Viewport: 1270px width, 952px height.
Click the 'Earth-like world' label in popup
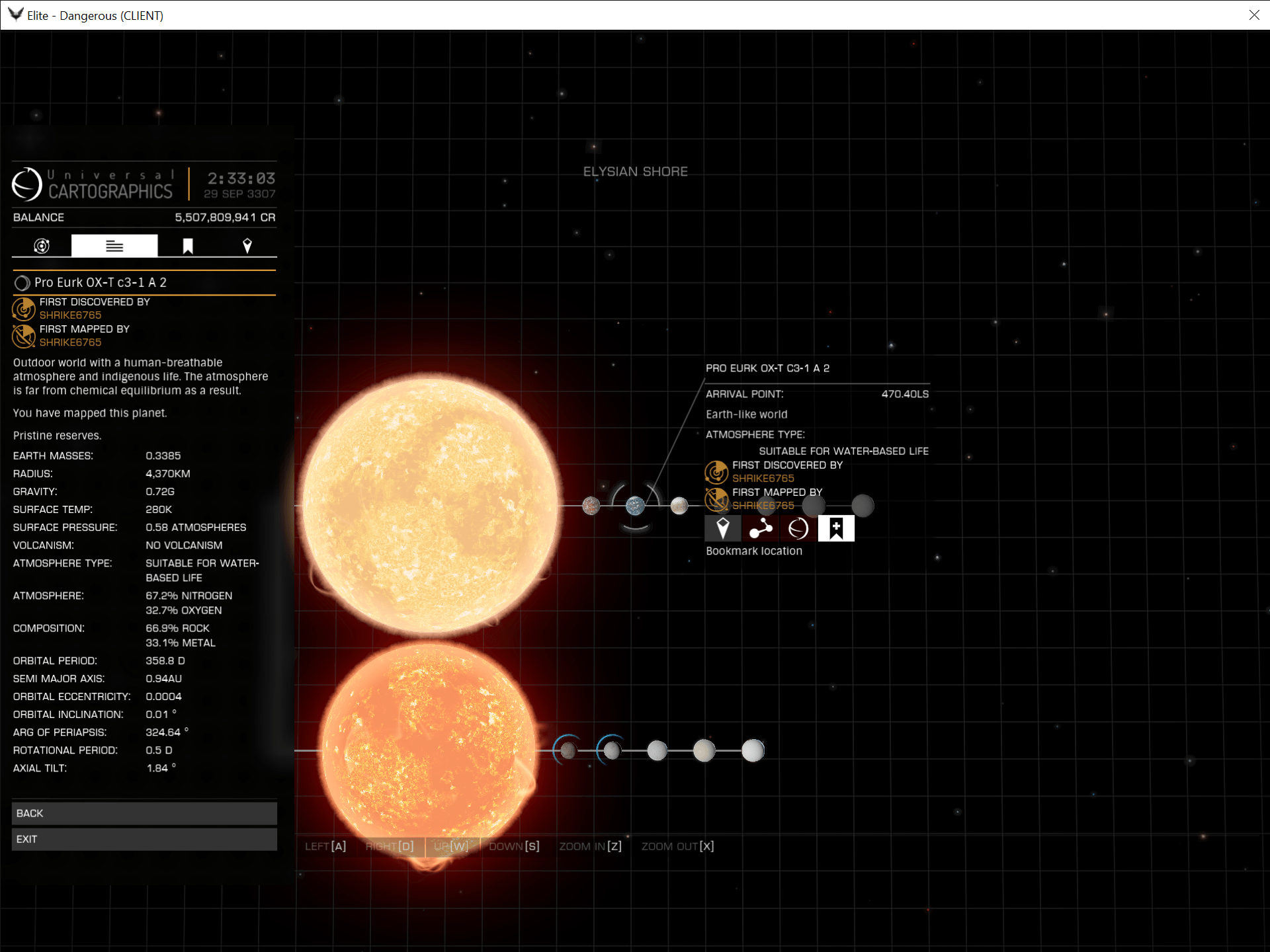click(746, 415)
